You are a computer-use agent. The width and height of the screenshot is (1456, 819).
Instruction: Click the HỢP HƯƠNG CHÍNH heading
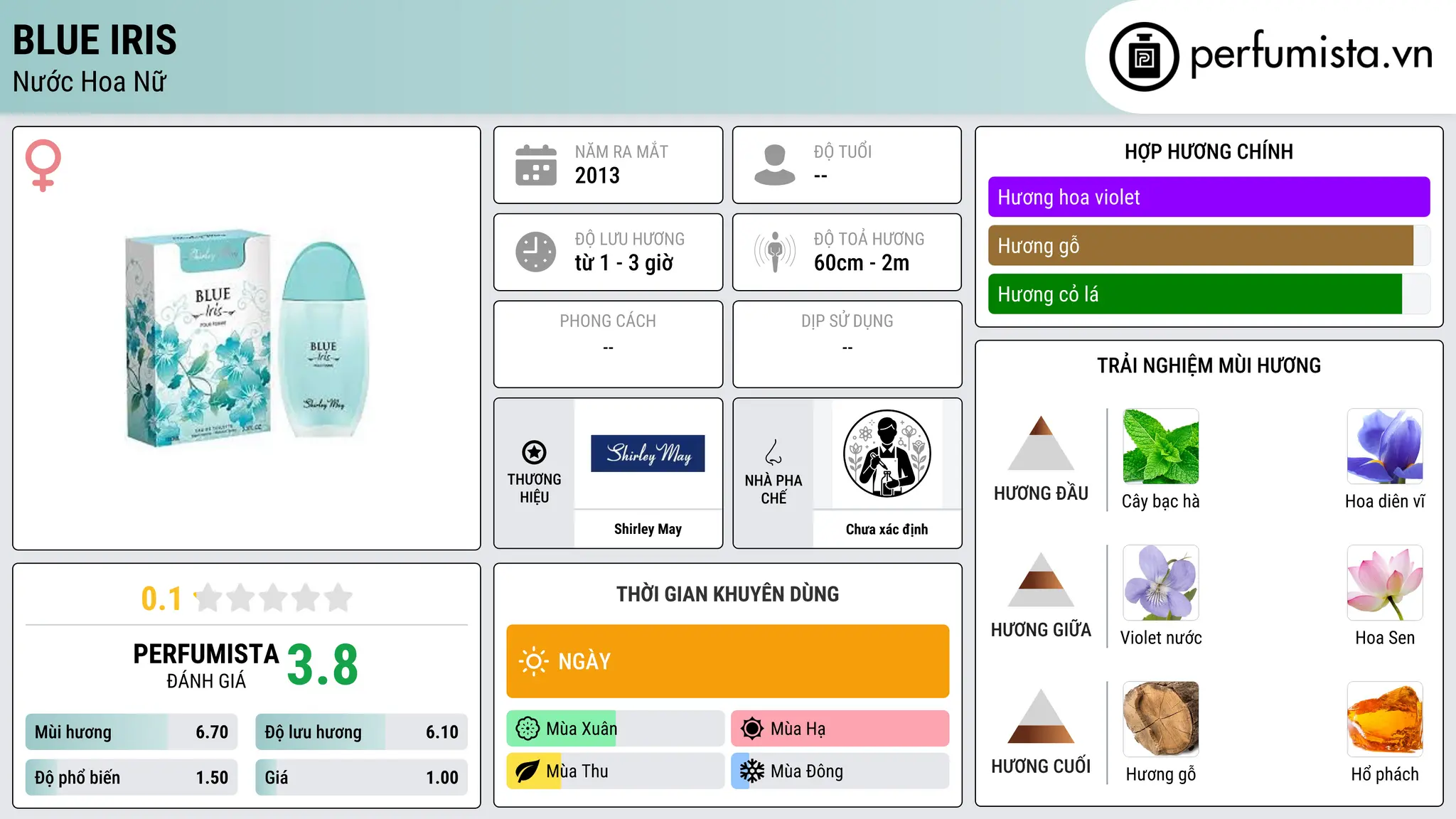(x=1209, y=151)
